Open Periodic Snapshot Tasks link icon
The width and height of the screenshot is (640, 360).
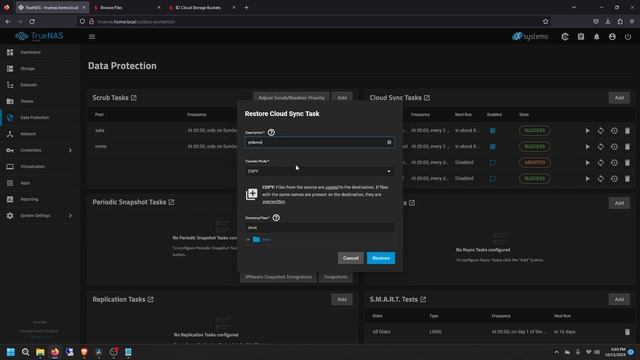coord(171,202)
